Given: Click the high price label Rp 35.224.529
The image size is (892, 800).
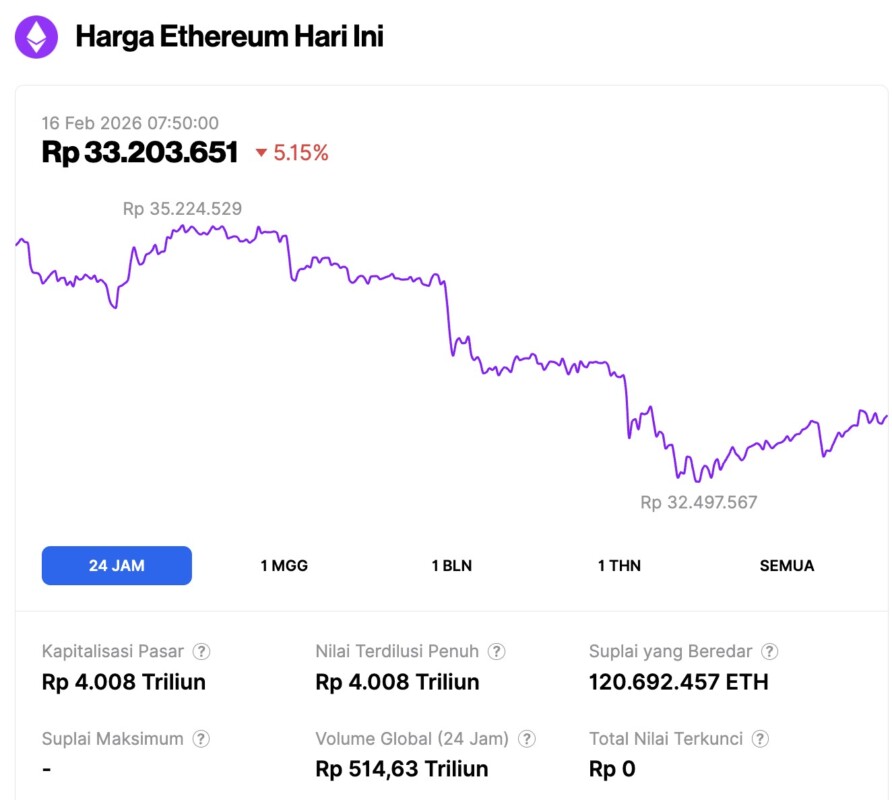Looking at the screenshot, I should coord(182,209).
